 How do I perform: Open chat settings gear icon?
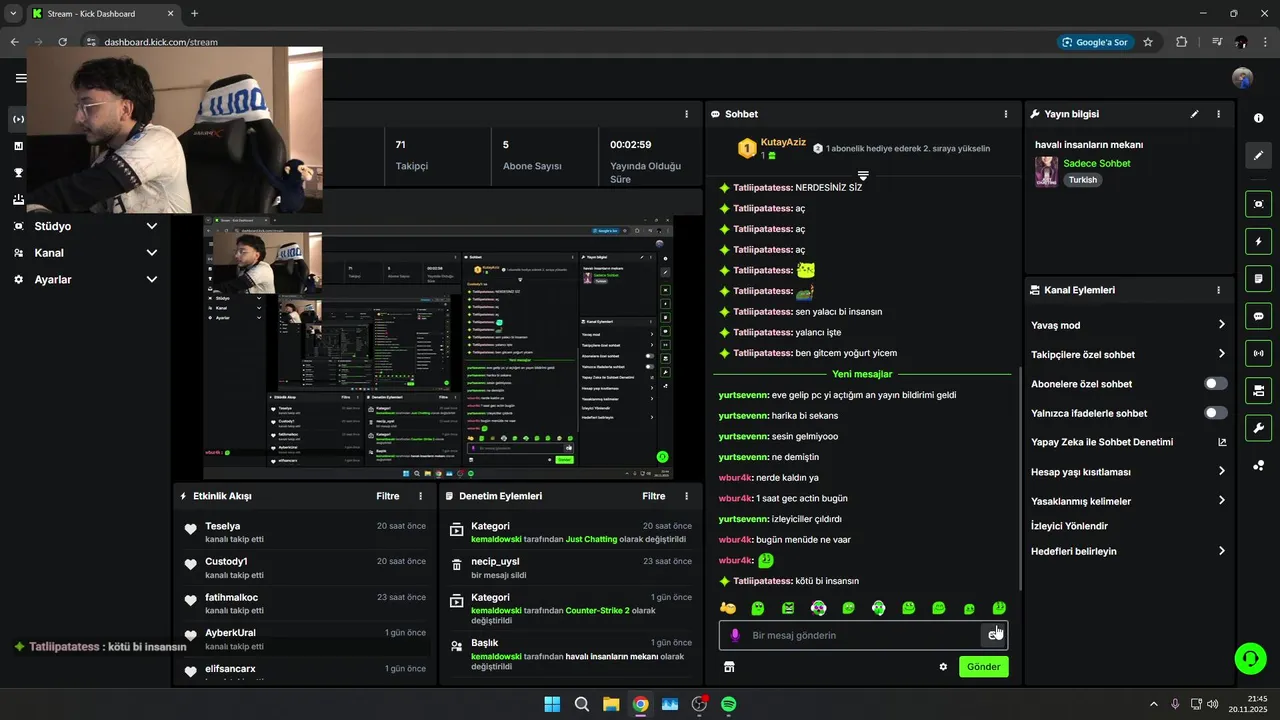coord(942,667)
